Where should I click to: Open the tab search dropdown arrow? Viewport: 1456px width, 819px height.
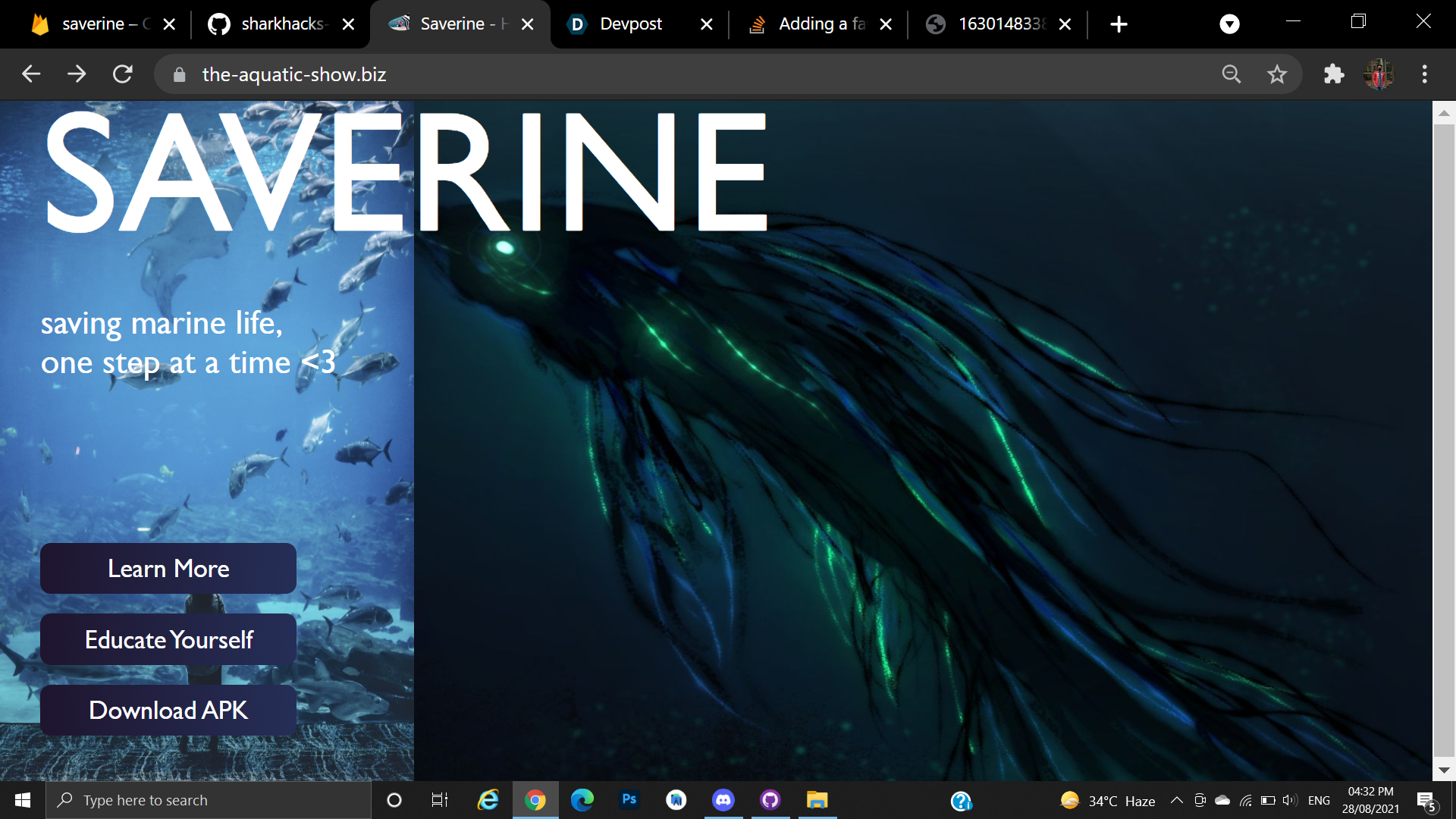tap(1229, 24)
